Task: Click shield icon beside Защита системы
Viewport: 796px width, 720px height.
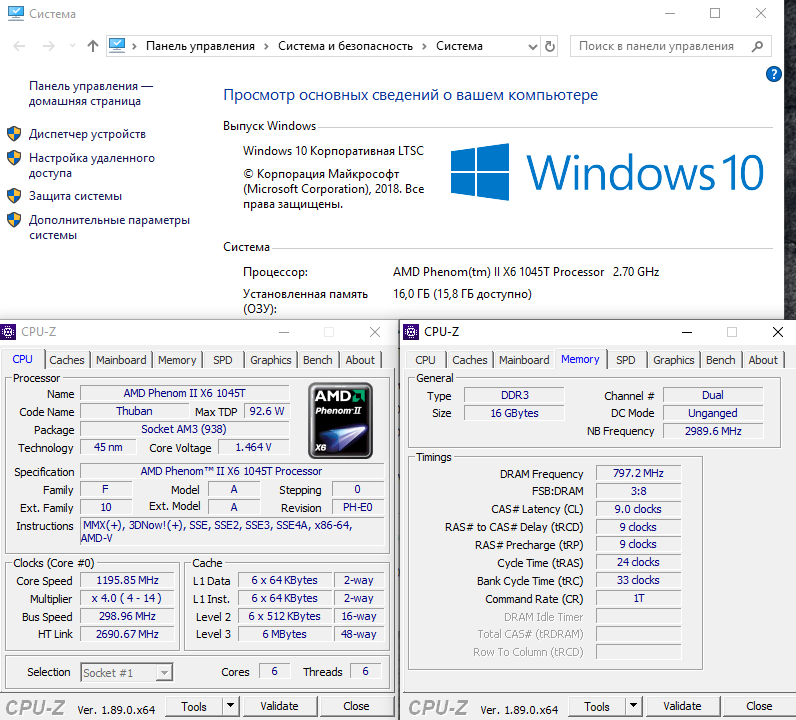Action: coord(14,195)
